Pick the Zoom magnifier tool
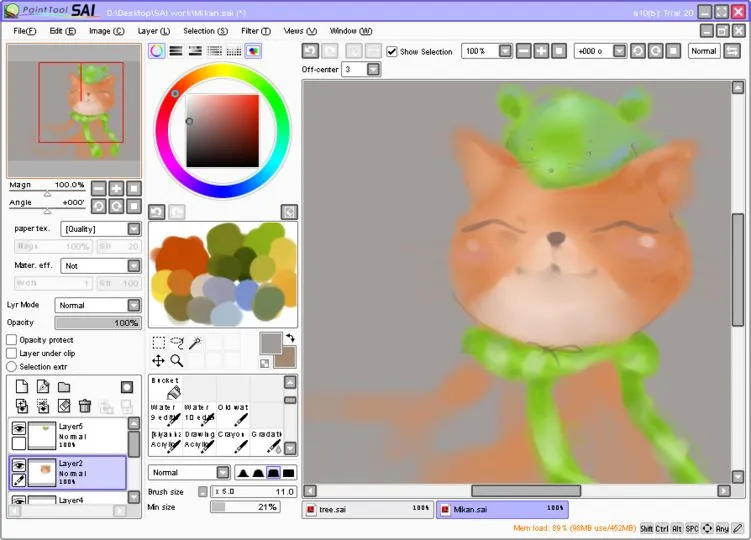The image size is (751, 540). tap(177, 360)
